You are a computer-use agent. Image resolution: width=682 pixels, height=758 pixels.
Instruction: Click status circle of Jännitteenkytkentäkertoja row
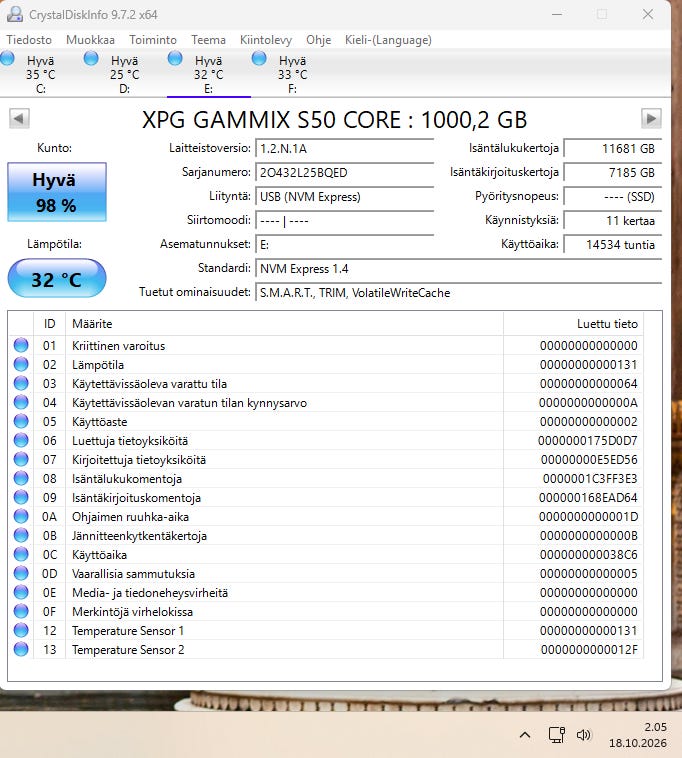[21, 535]
